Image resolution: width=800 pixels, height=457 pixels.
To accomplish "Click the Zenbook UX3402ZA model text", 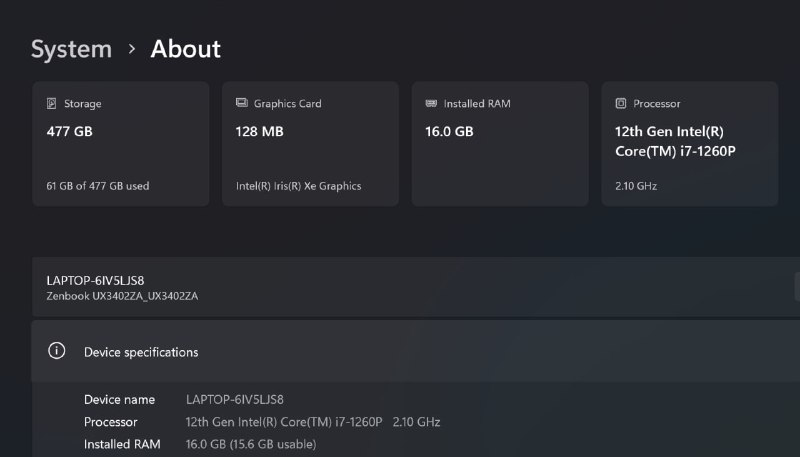I will (122, 296).
